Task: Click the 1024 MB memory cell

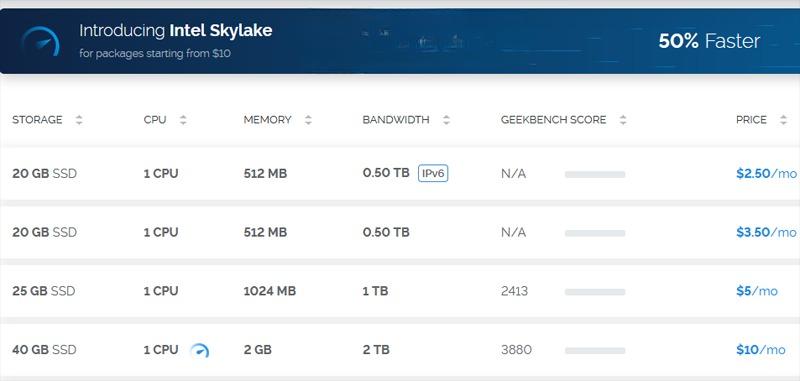Action: click(x=270, y=291)
